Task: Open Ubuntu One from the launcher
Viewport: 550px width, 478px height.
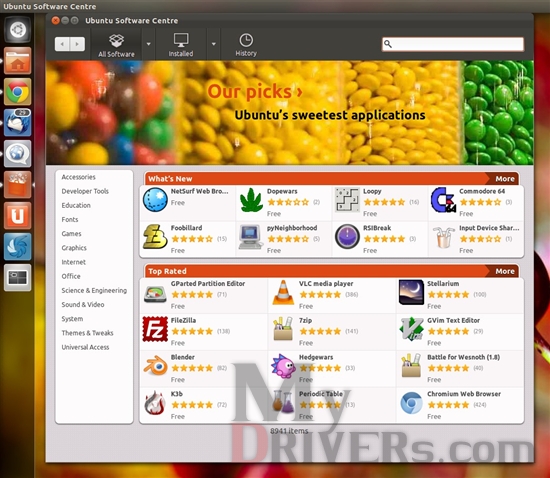Action: click(18, 215)
